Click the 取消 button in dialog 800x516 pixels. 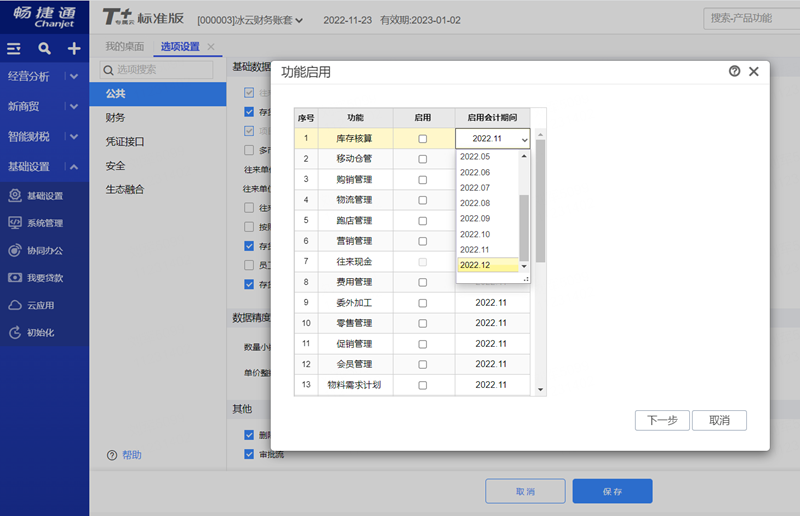[x=719, y=421]
